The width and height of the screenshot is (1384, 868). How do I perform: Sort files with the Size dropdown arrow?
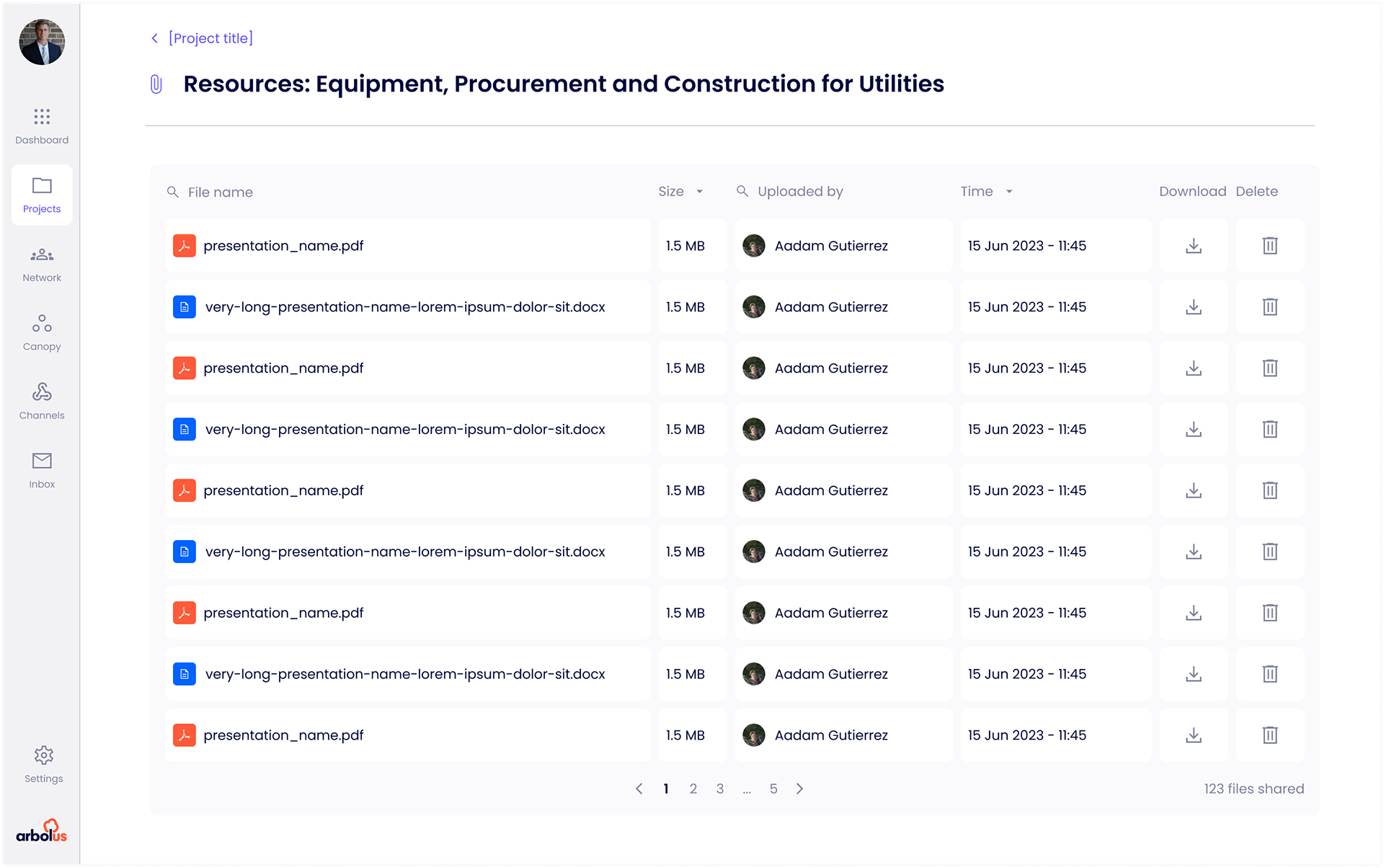(x=699, y=192)
